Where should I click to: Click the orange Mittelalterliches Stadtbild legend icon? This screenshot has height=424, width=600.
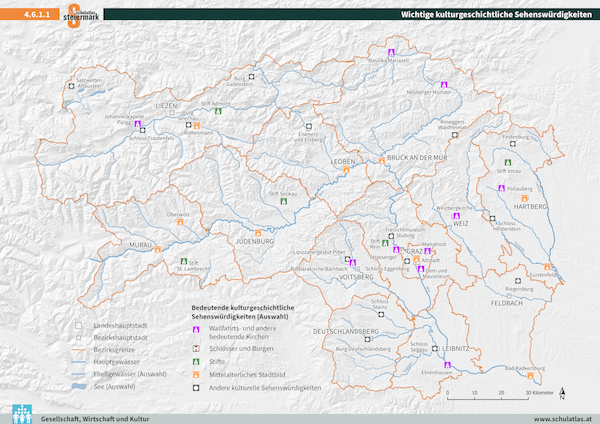196,375
